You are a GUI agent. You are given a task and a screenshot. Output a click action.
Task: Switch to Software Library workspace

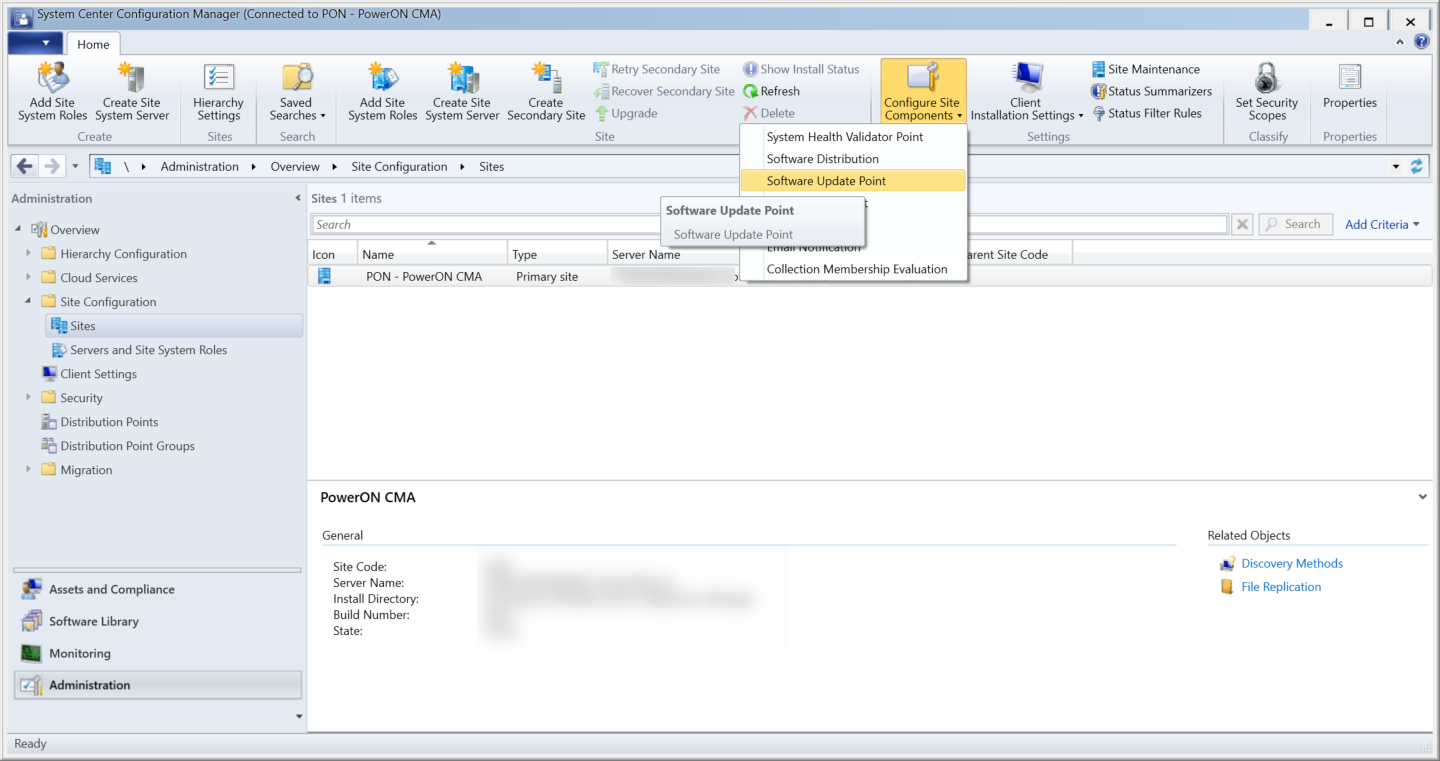[x=157, y=622]
